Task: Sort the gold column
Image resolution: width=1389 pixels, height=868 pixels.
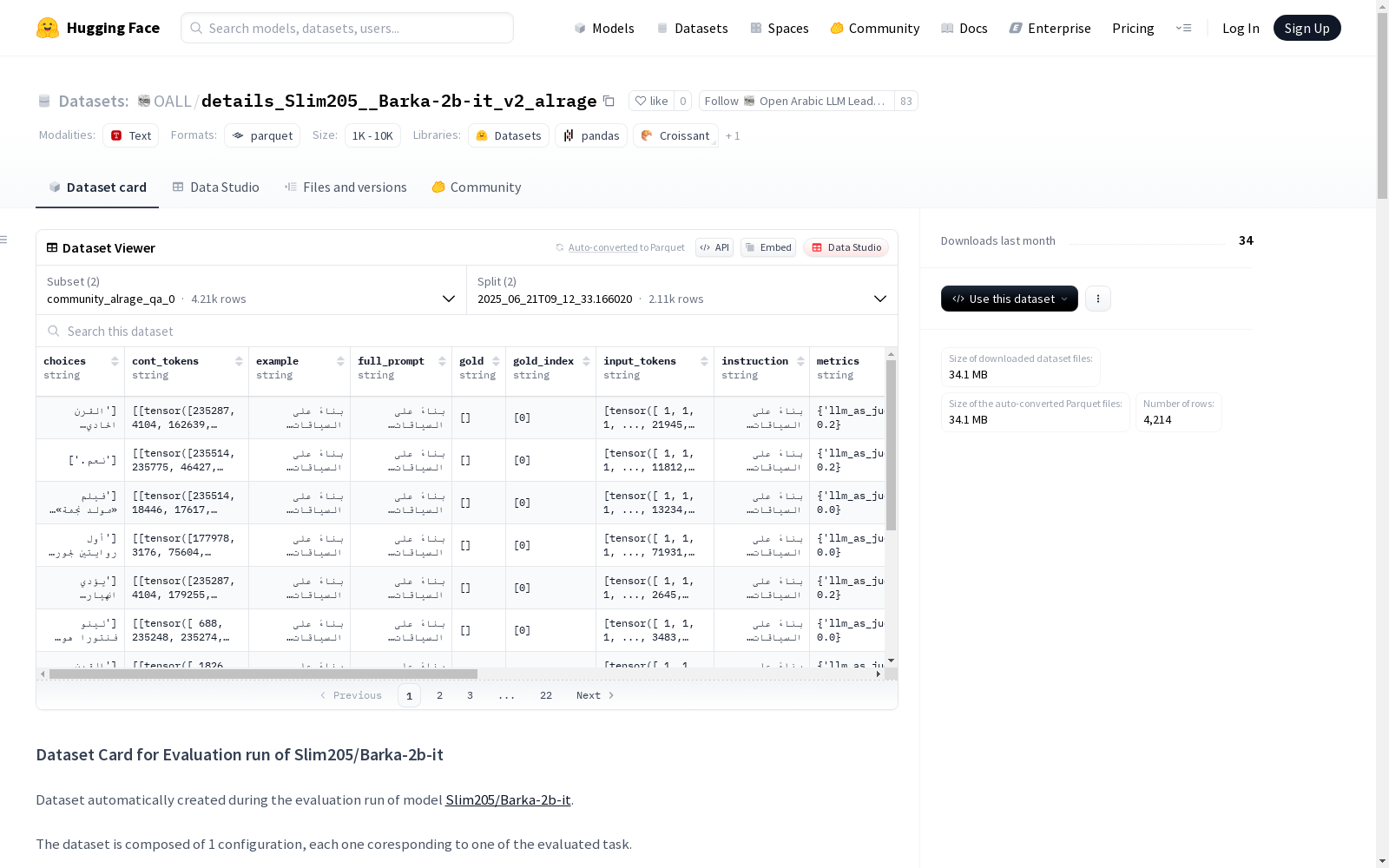Action: [x=496, y=361]
